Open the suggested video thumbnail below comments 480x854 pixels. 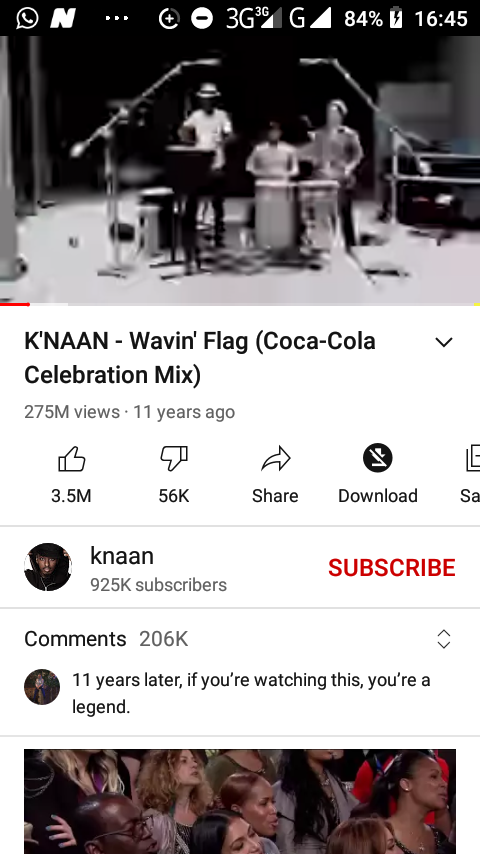pos(240,801)
